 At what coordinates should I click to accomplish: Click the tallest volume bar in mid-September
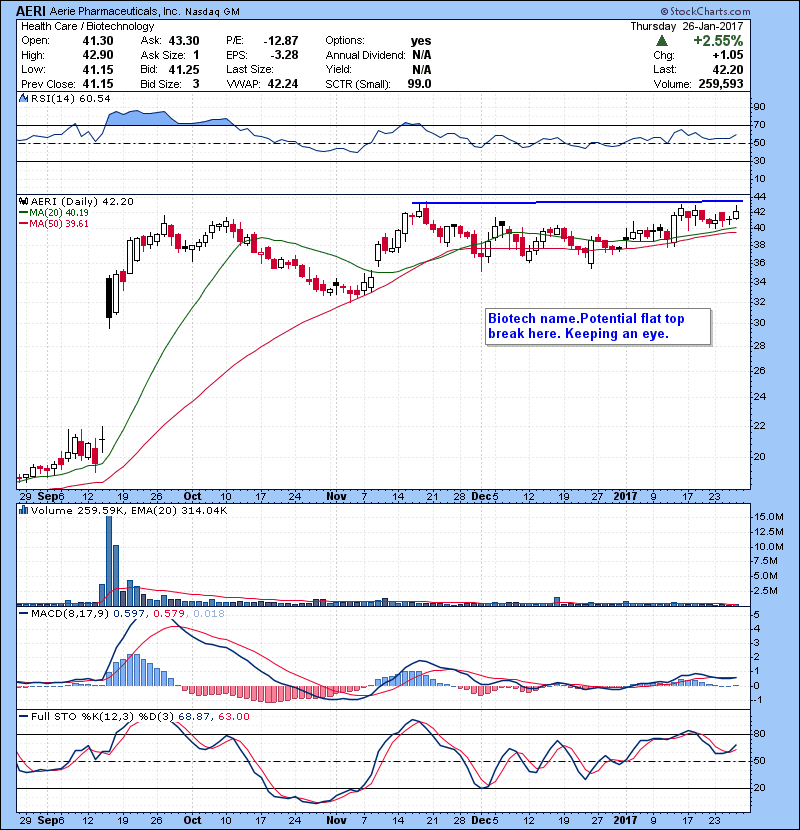[x=109, y=561]
